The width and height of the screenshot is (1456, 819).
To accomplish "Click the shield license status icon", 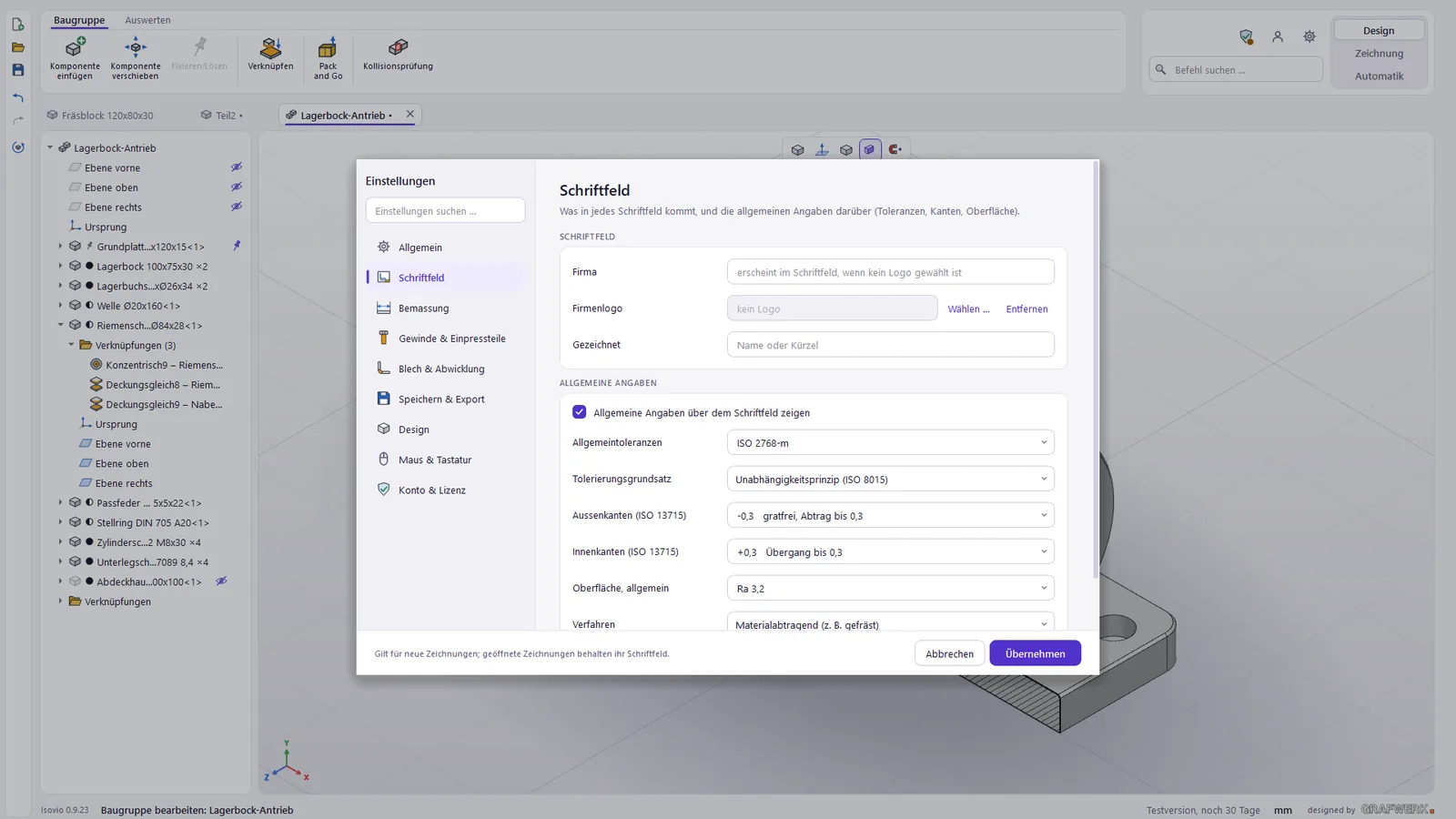I will [1247, 36].
